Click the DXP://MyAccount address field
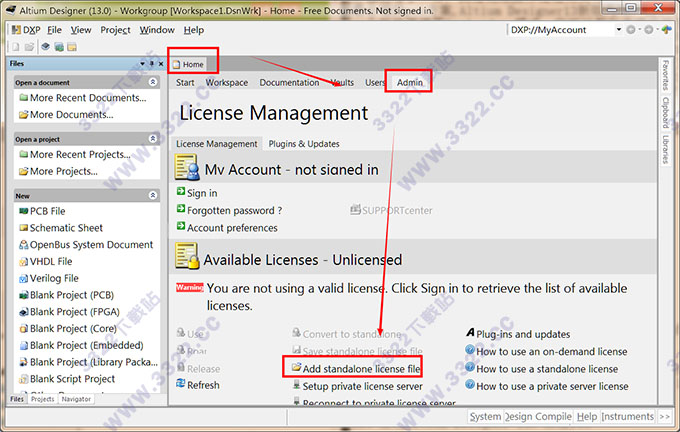This screenshot has height=432, width=680. click(x=561, y=30)
